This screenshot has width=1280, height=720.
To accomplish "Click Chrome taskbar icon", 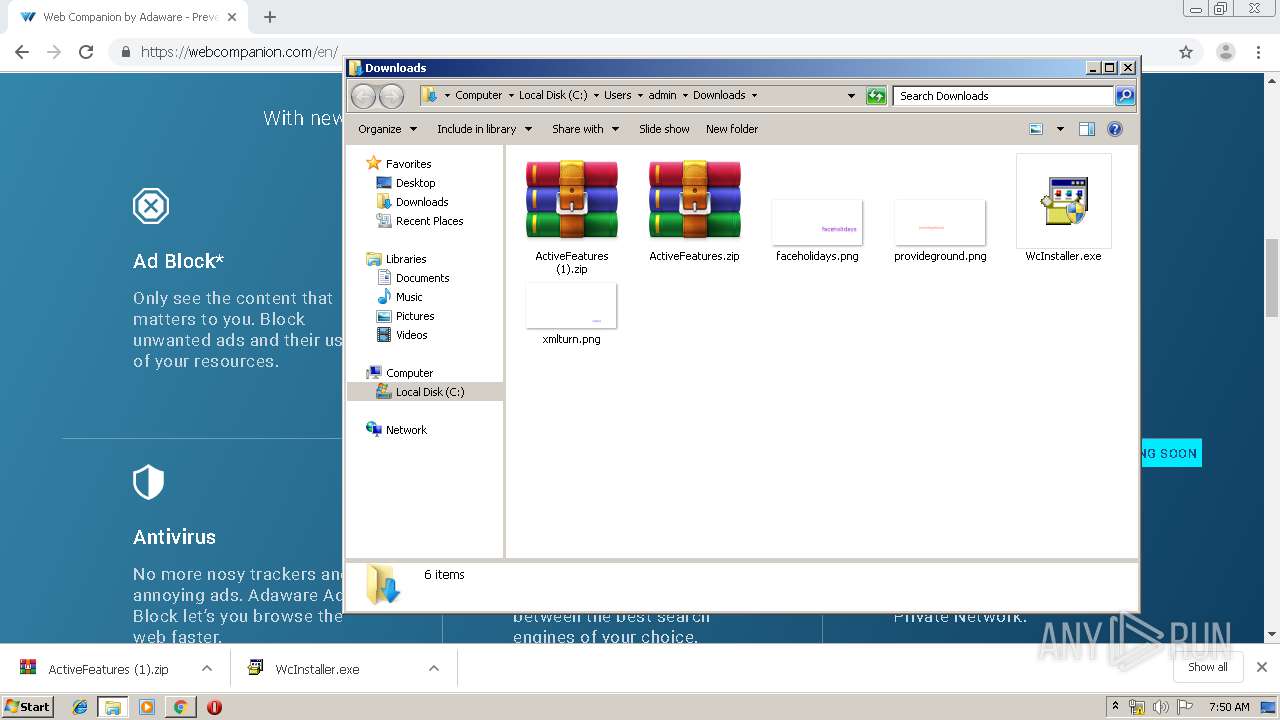I will 180,707.
